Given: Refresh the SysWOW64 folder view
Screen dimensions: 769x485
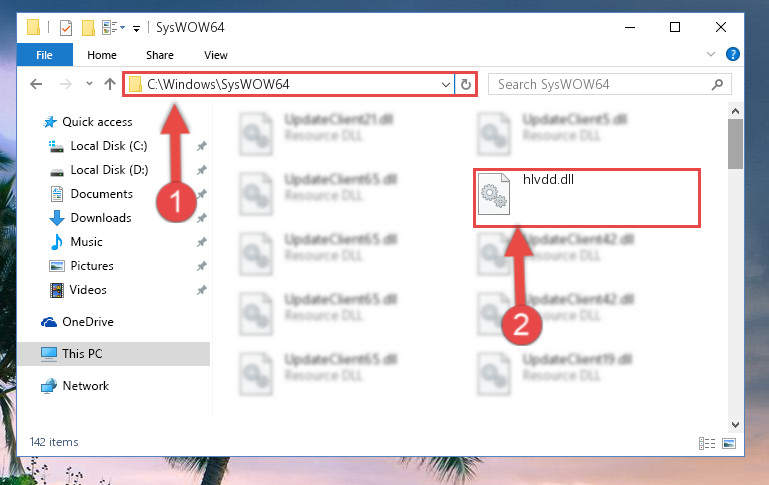Looking at the screenshot, I should point(466,84).
